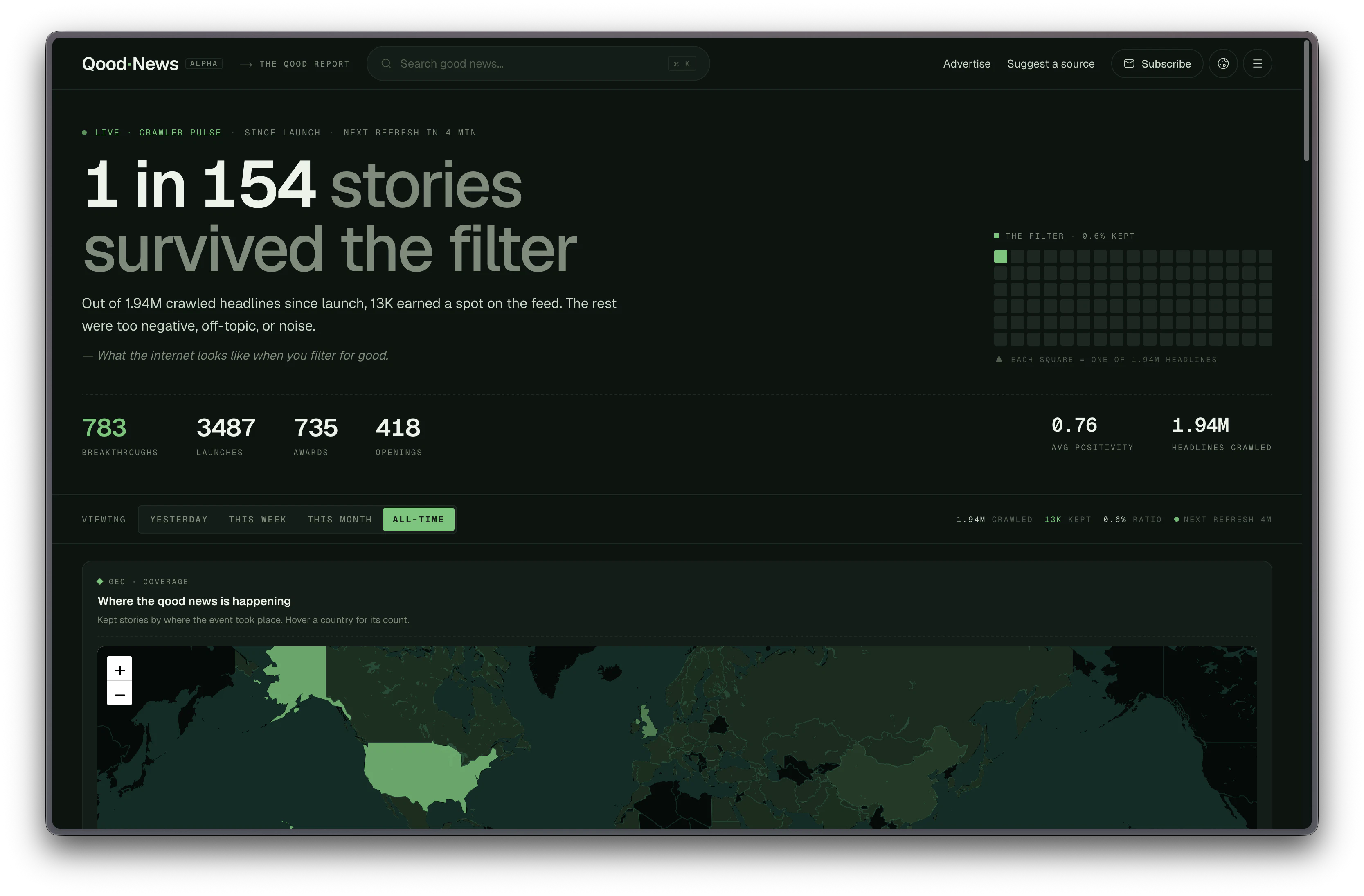Click the 13K Kept summary stat
The width and height of the screenshot is (1364, 896).
(1068, 519)
